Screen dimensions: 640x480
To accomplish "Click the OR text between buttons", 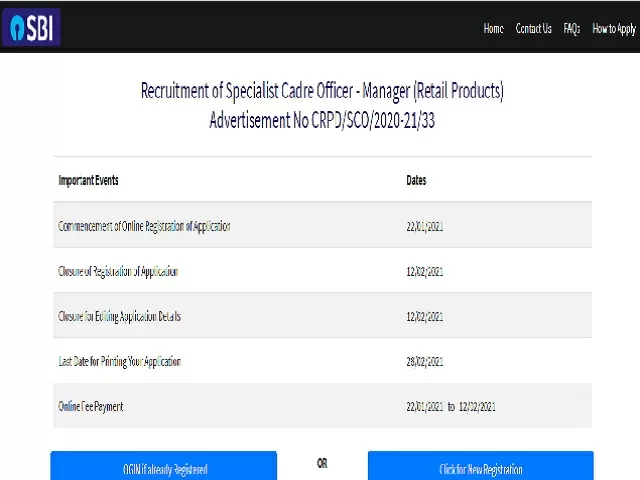I will [x=322, y=463].
